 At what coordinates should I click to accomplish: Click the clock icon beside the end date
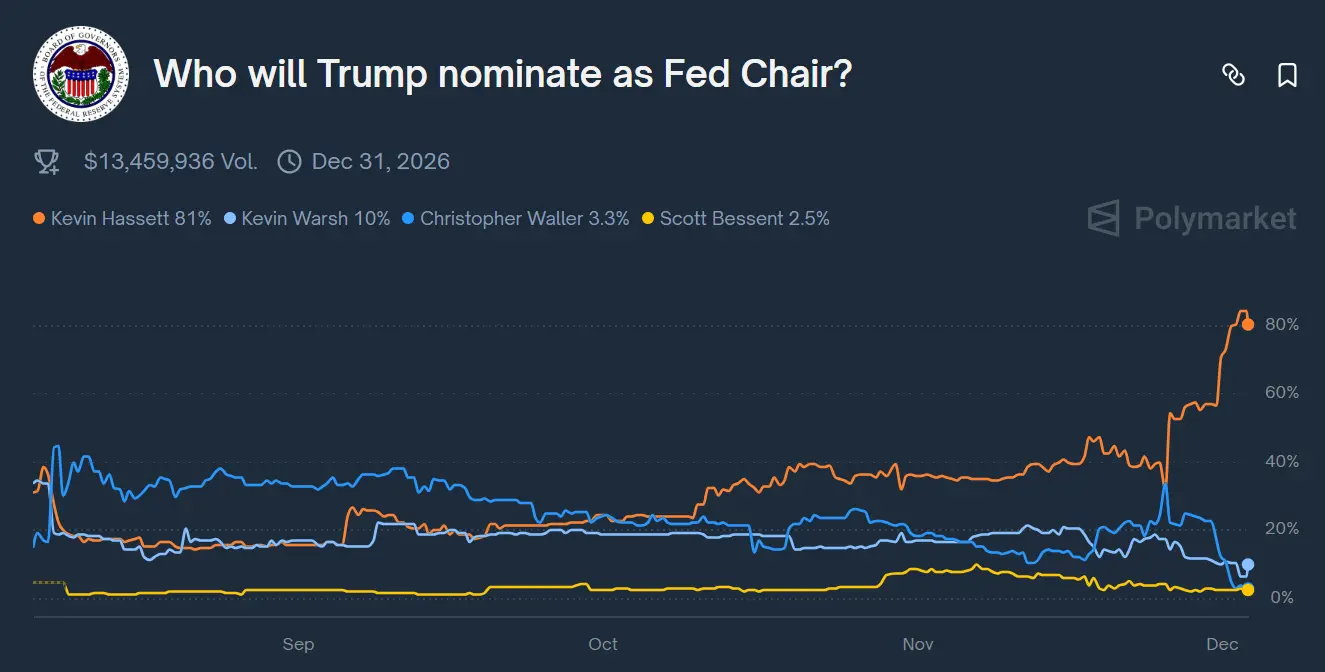(289, 161)
